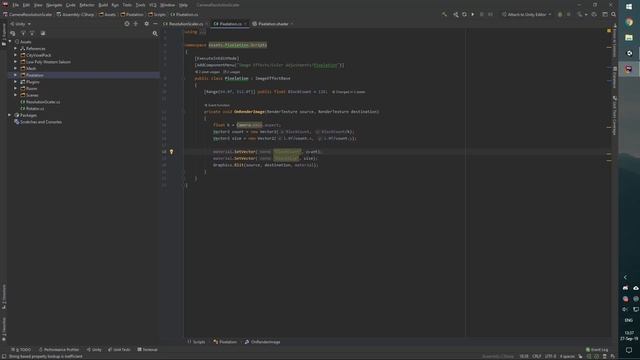Open the View menu
The image size is (640, 360).
pyautogui.click(x=38, y=5)
